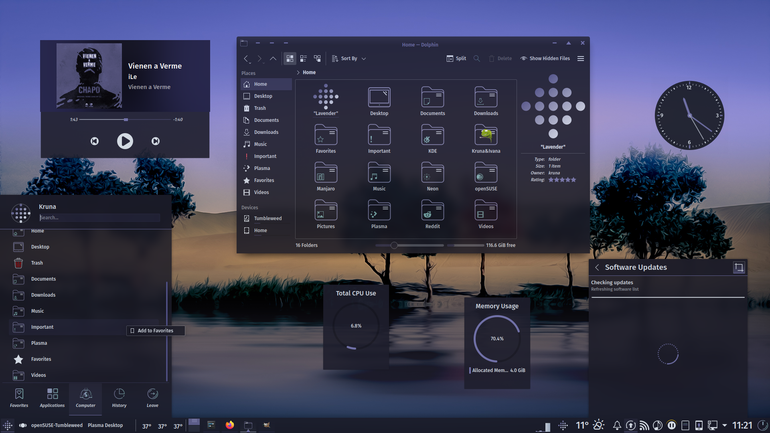Go back in Software Updates panel
This screenshot has width=770, height=433.
pyautogui.click(x=597, y=268)
